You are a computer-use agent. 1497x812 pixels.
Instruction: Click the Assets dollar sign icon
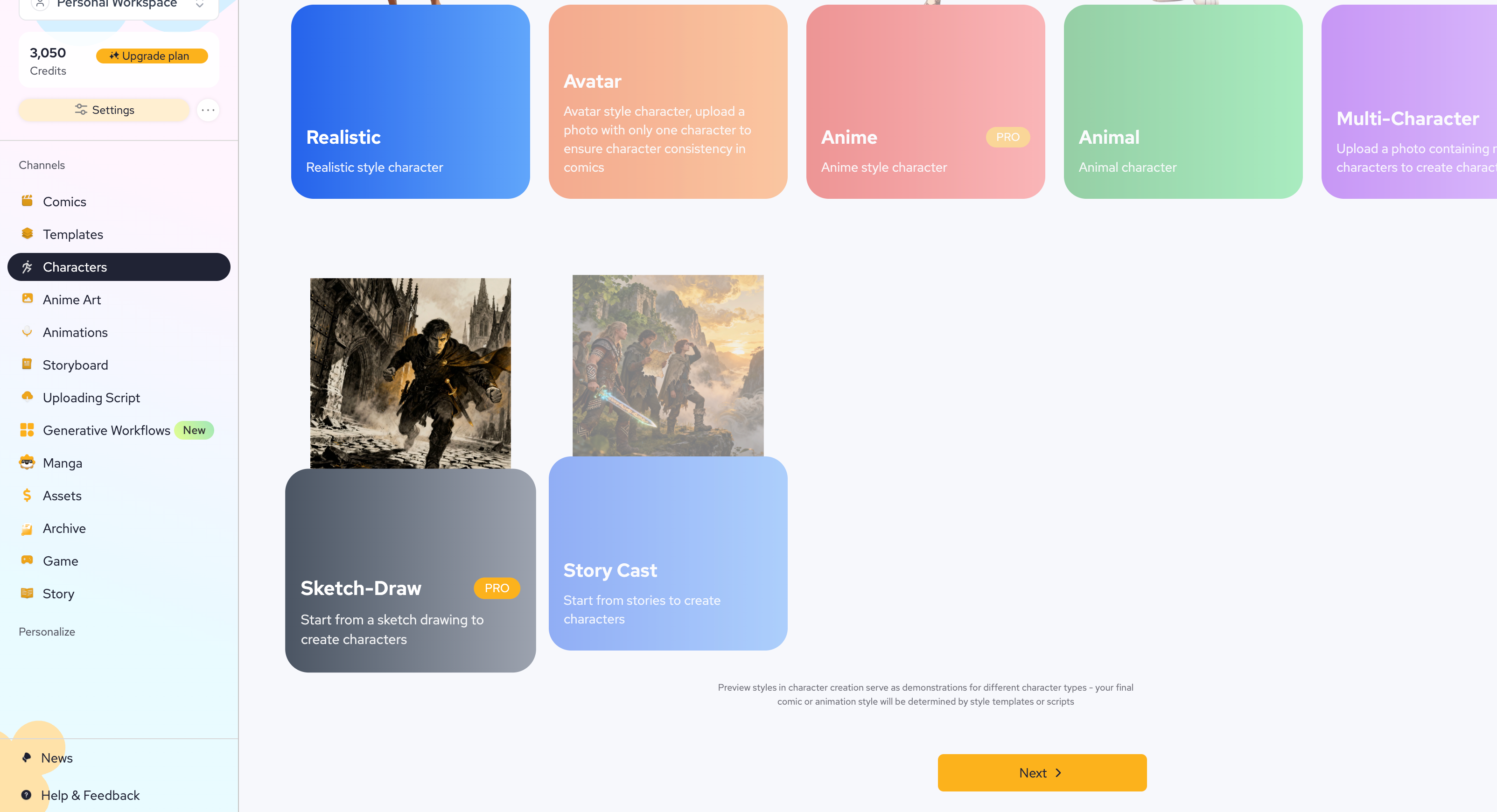pyautogui.click(x=28, y=495)
